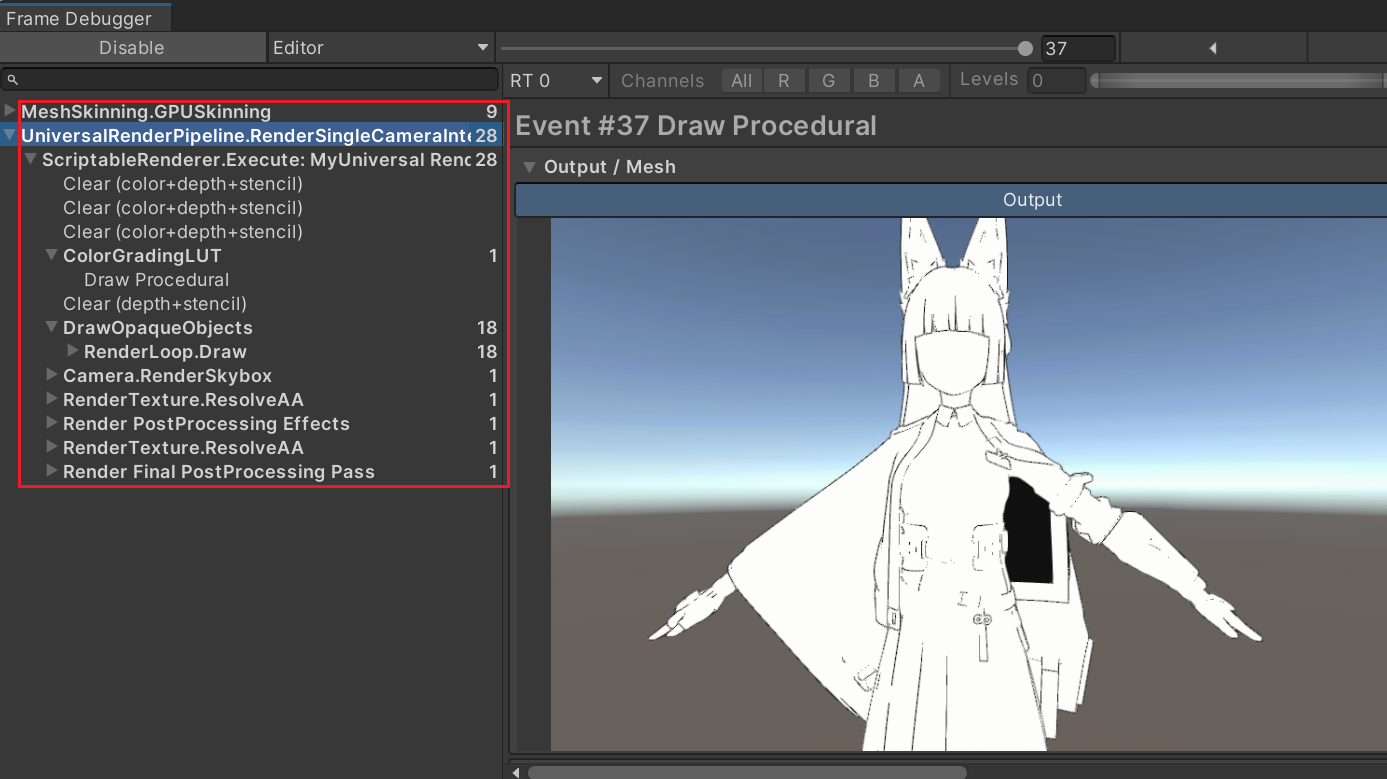This screenshot has width=1387, height=779.
Task: Expand Camera.RenderSkybox entry
Action: pyautogui.click(x=52, y=376)
